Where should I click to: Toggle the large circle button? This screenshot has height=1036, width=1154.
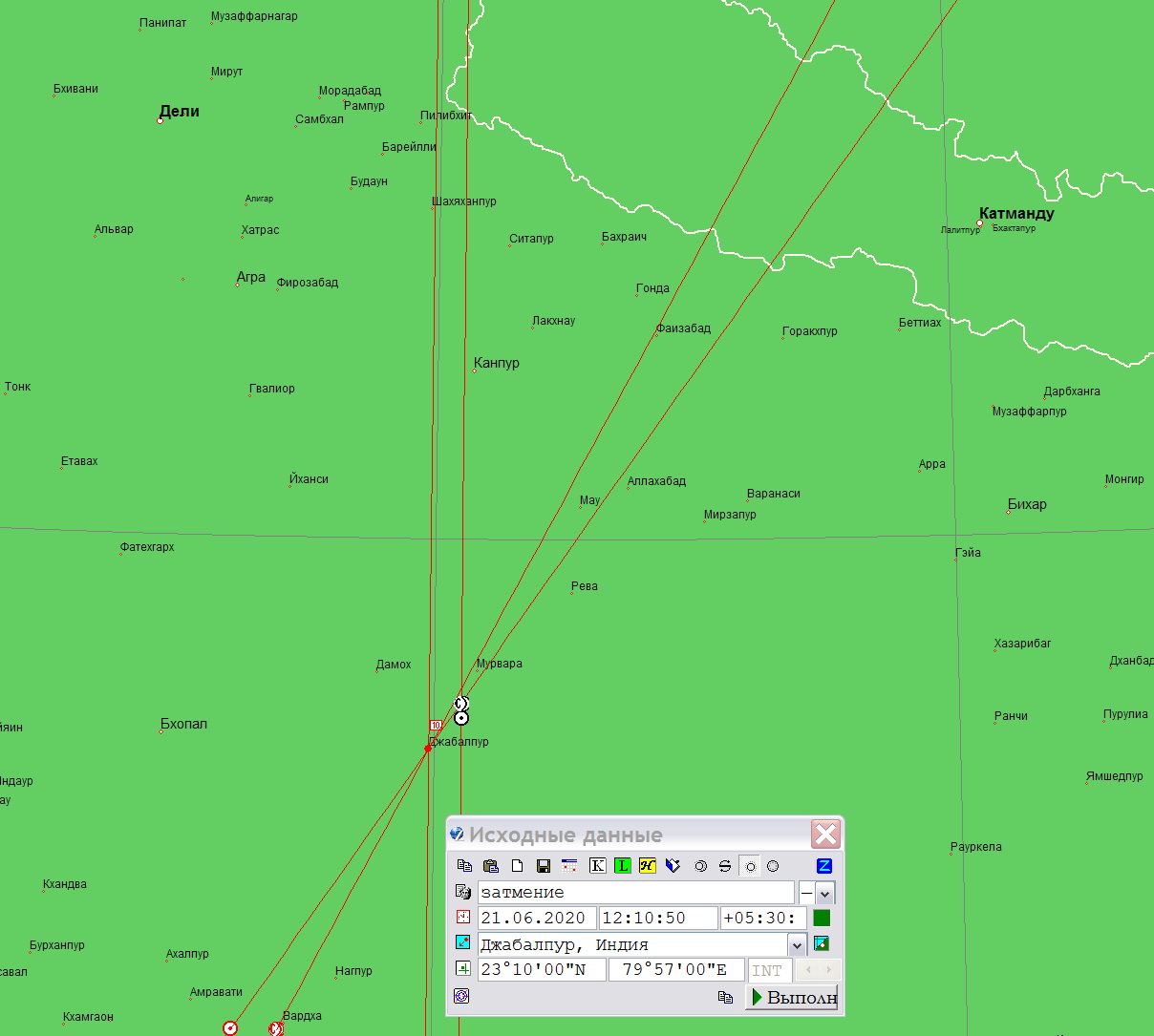[773, 866]
